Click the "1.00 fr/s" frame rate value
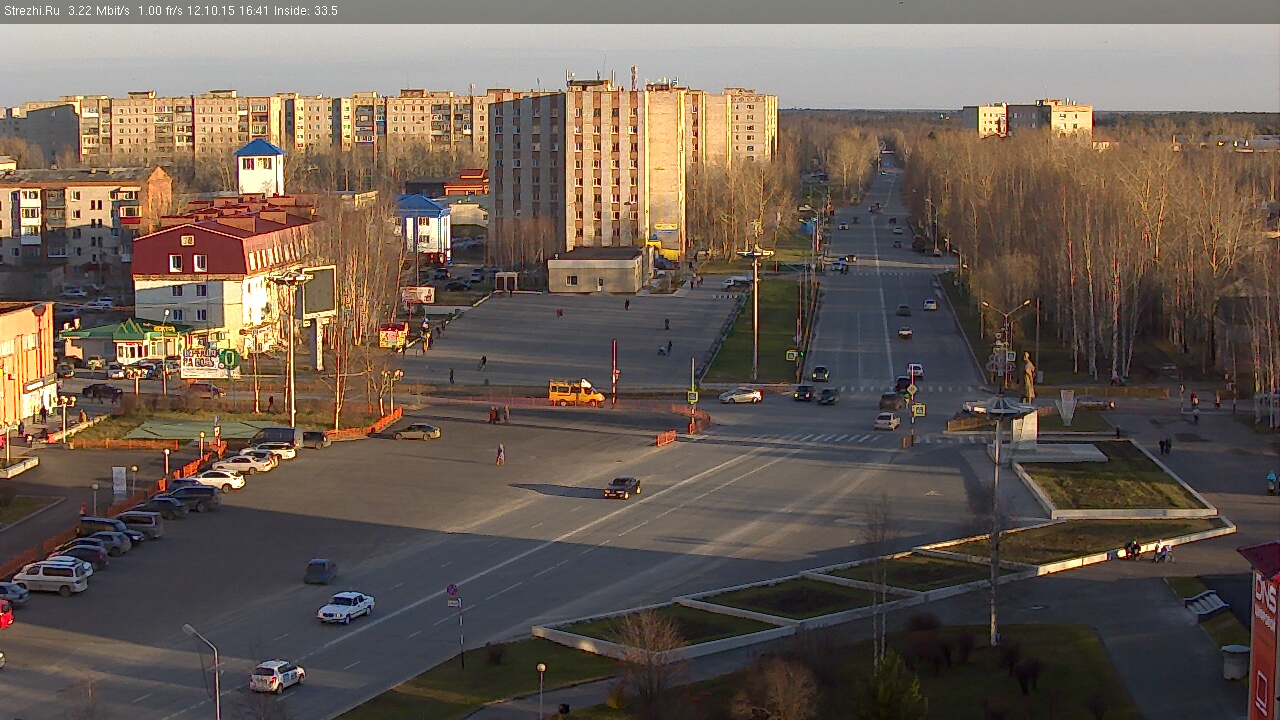The image size is (1280, 720). pos(161,11)
